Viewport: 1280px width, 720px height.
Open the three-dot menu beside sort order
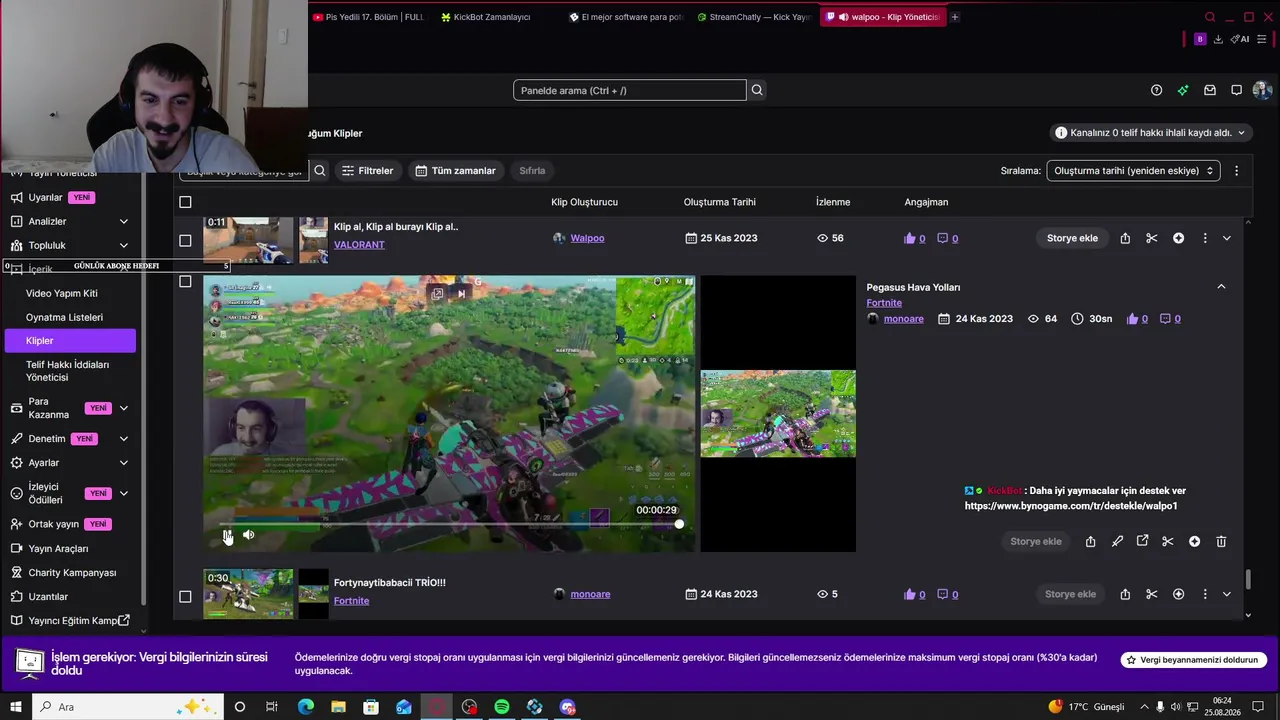coord(1237,171)
